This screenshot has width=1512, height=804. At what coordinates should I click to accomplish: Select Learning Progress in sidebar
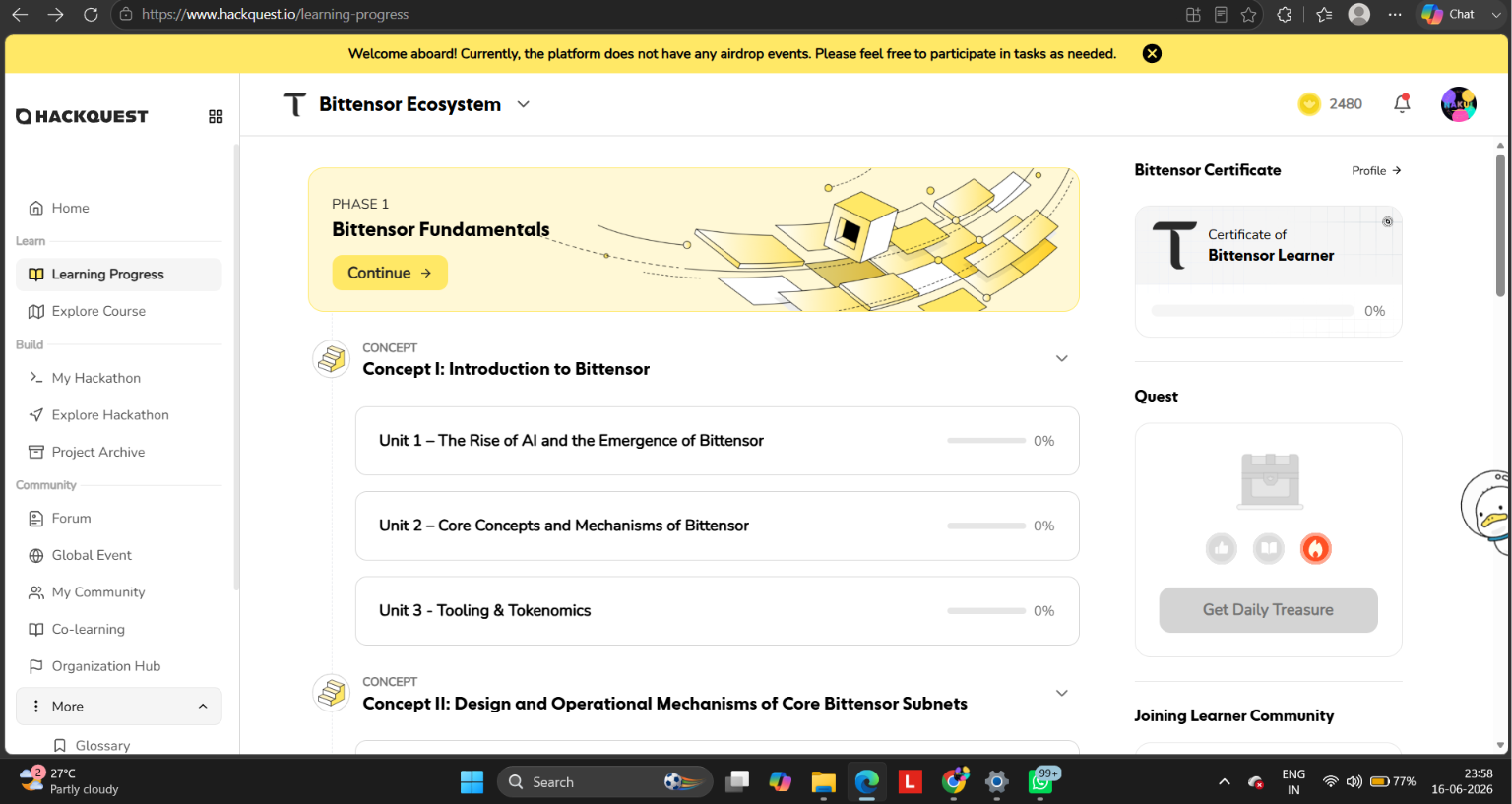119,275
